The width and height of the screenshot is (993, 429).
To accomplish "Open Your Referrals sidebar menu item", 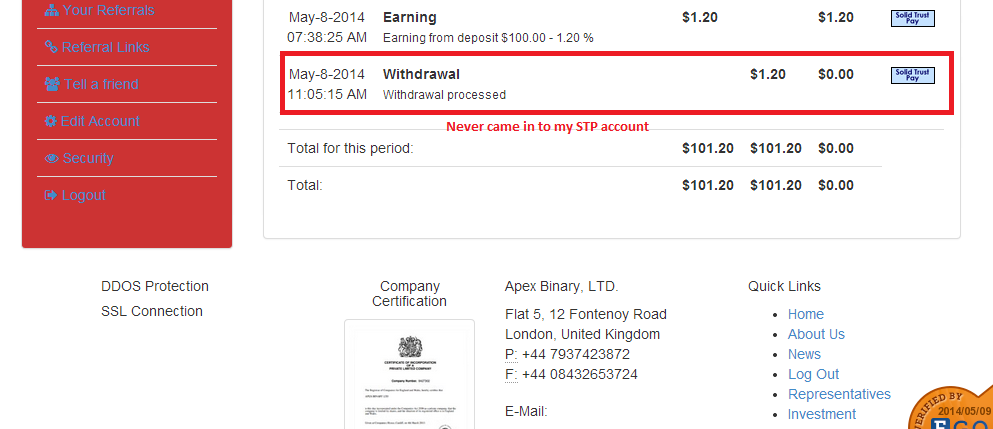I will pyautogui.click(x=108, y=11).
